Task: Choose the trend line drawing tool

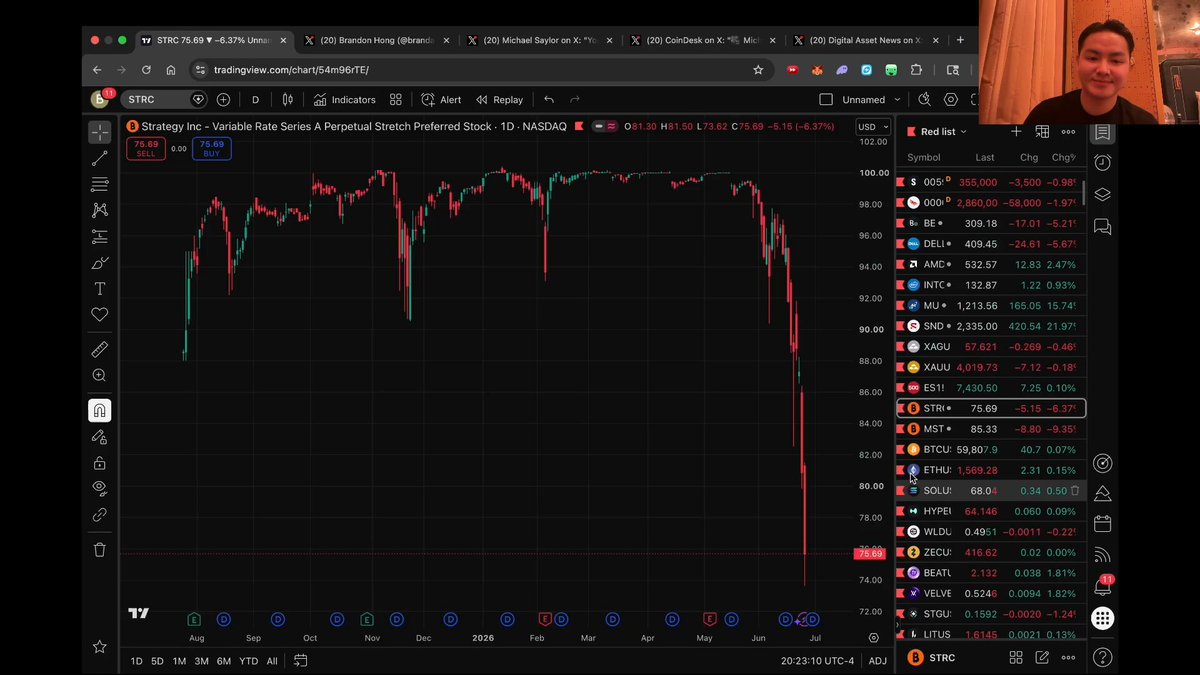Action: click(99, 158)
